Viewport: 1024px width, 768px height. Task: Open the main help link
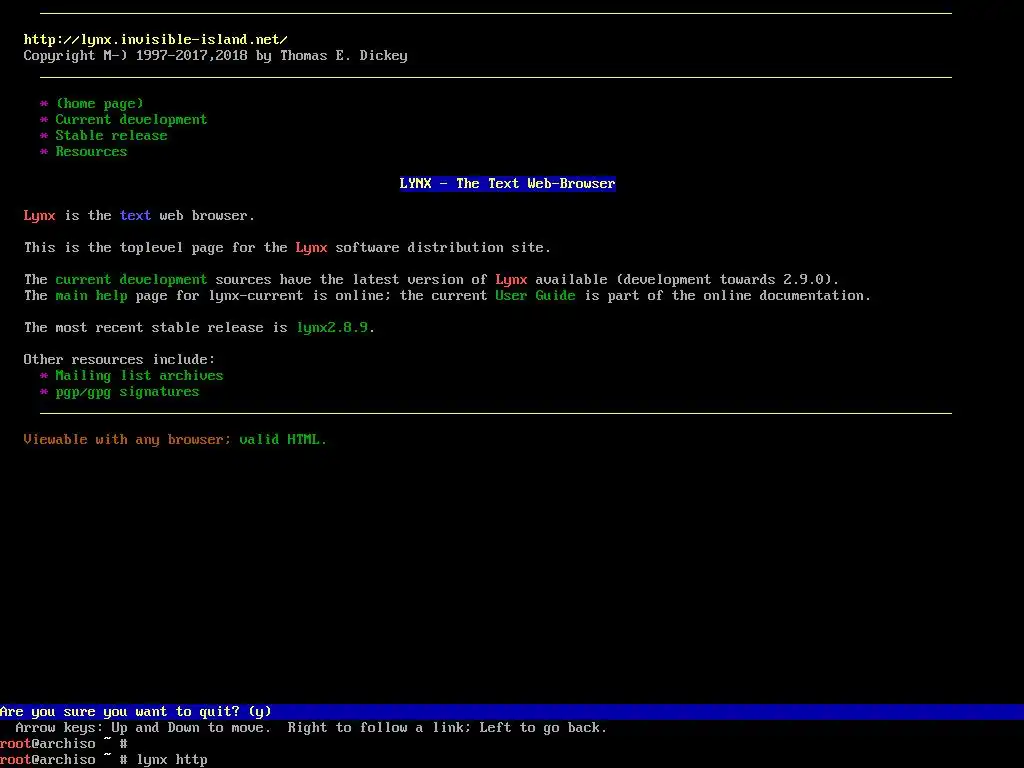(x=91, y=295)
